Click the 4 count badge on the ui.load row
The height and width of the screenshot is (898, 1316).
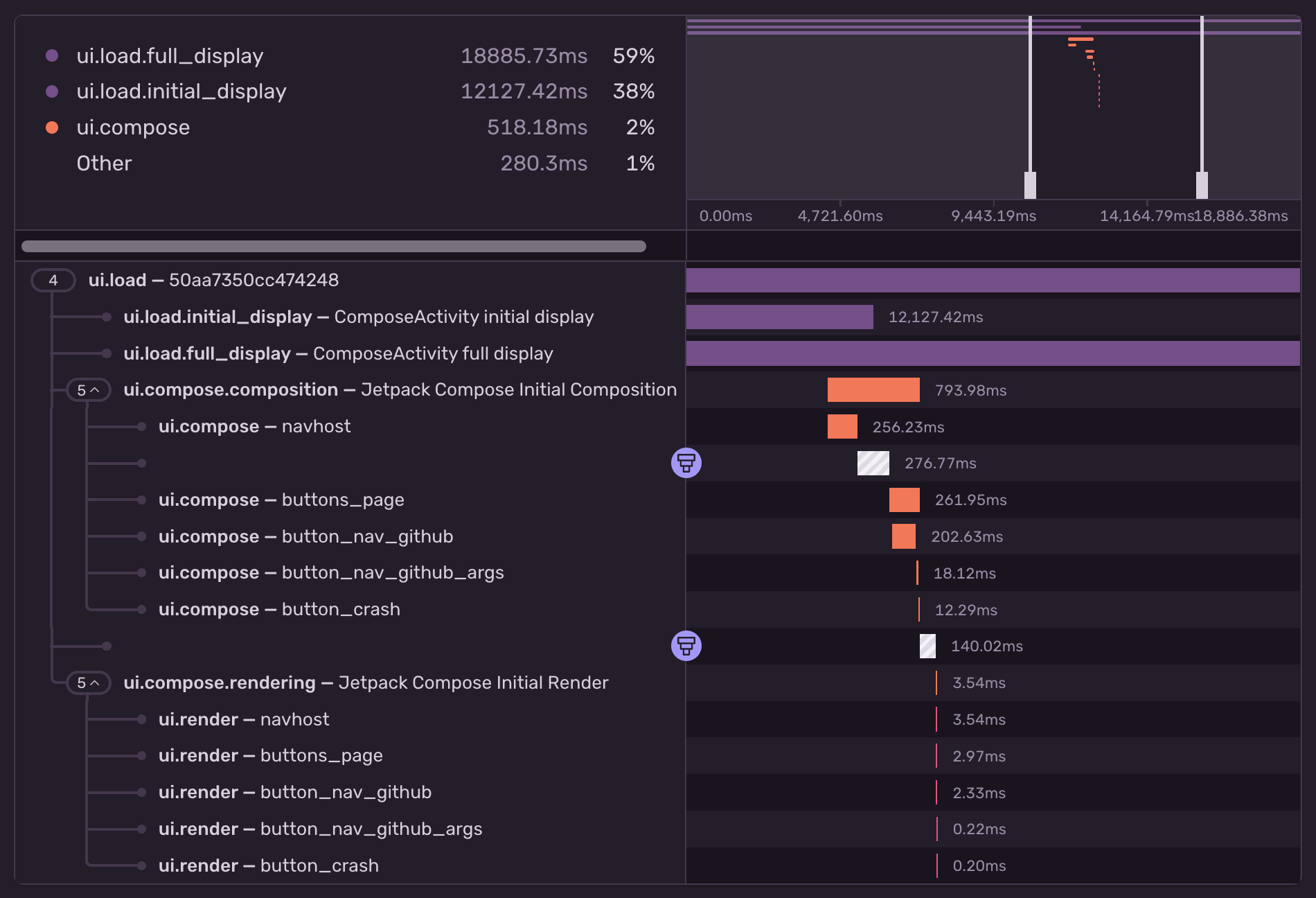pos(53,280)
